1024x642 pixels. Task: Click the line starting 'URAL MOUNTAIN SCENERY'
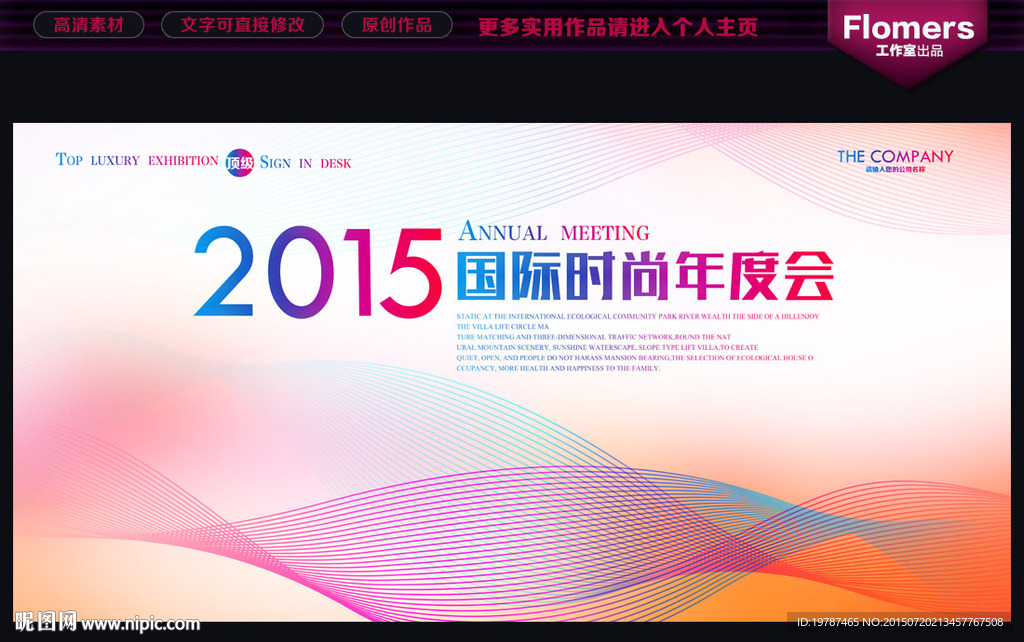click(607, 347)
